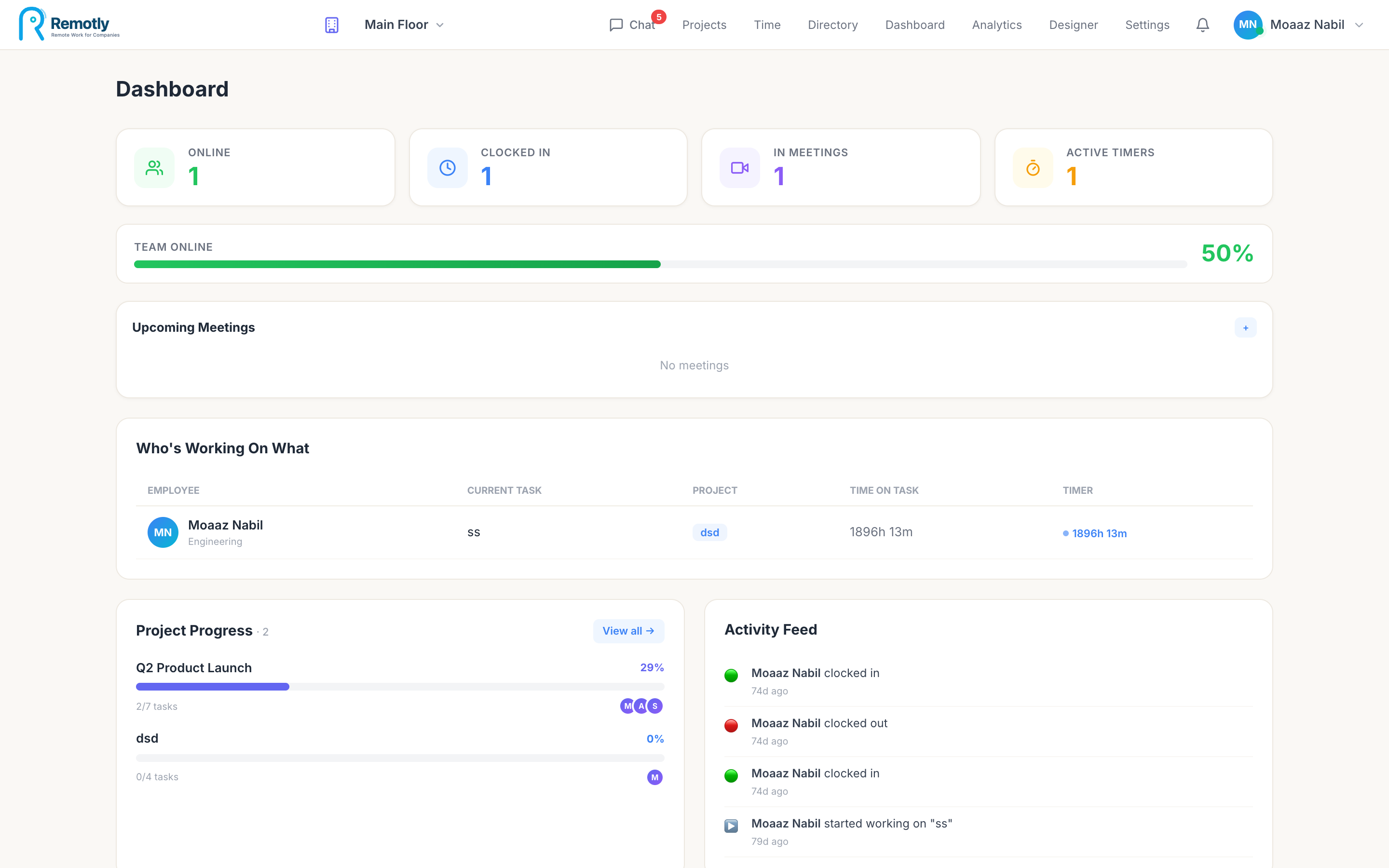Viewport: 1389px width, 868px height.
Task: Click the notifications bell icon
Action: pos(1202,25)
